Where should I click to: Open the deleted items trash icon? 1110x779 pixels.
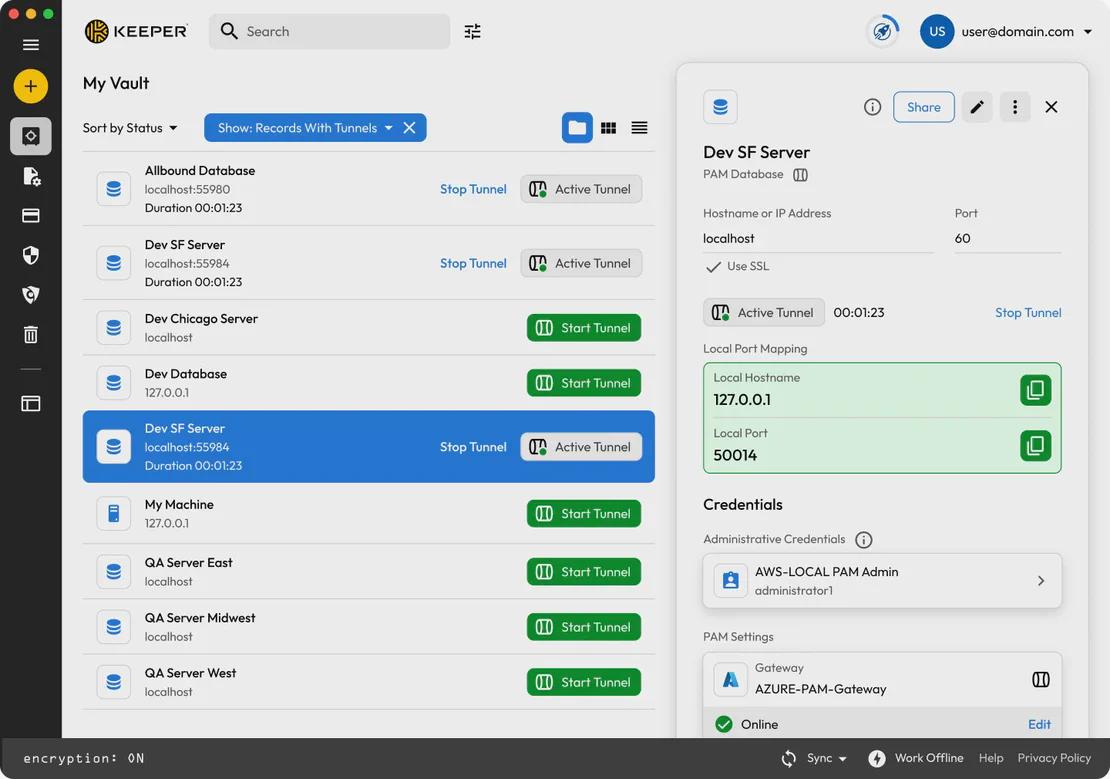30,334
